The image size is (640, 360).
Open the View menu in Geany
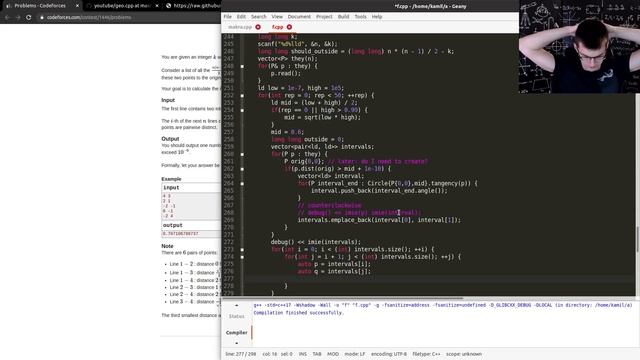277,17
